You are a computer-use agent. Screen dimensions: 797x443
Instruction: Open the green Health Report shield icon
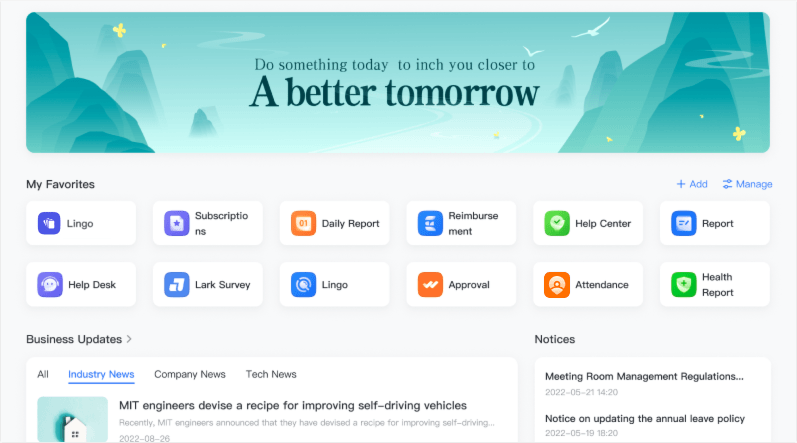tap(684, 284)
